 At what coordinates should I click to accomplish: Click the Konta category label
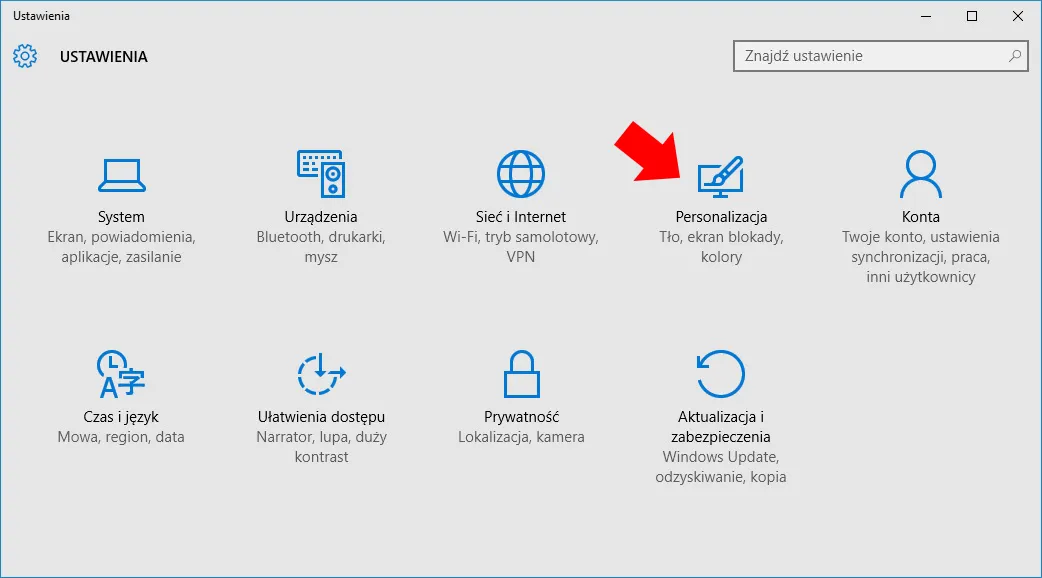click(920, 217)
